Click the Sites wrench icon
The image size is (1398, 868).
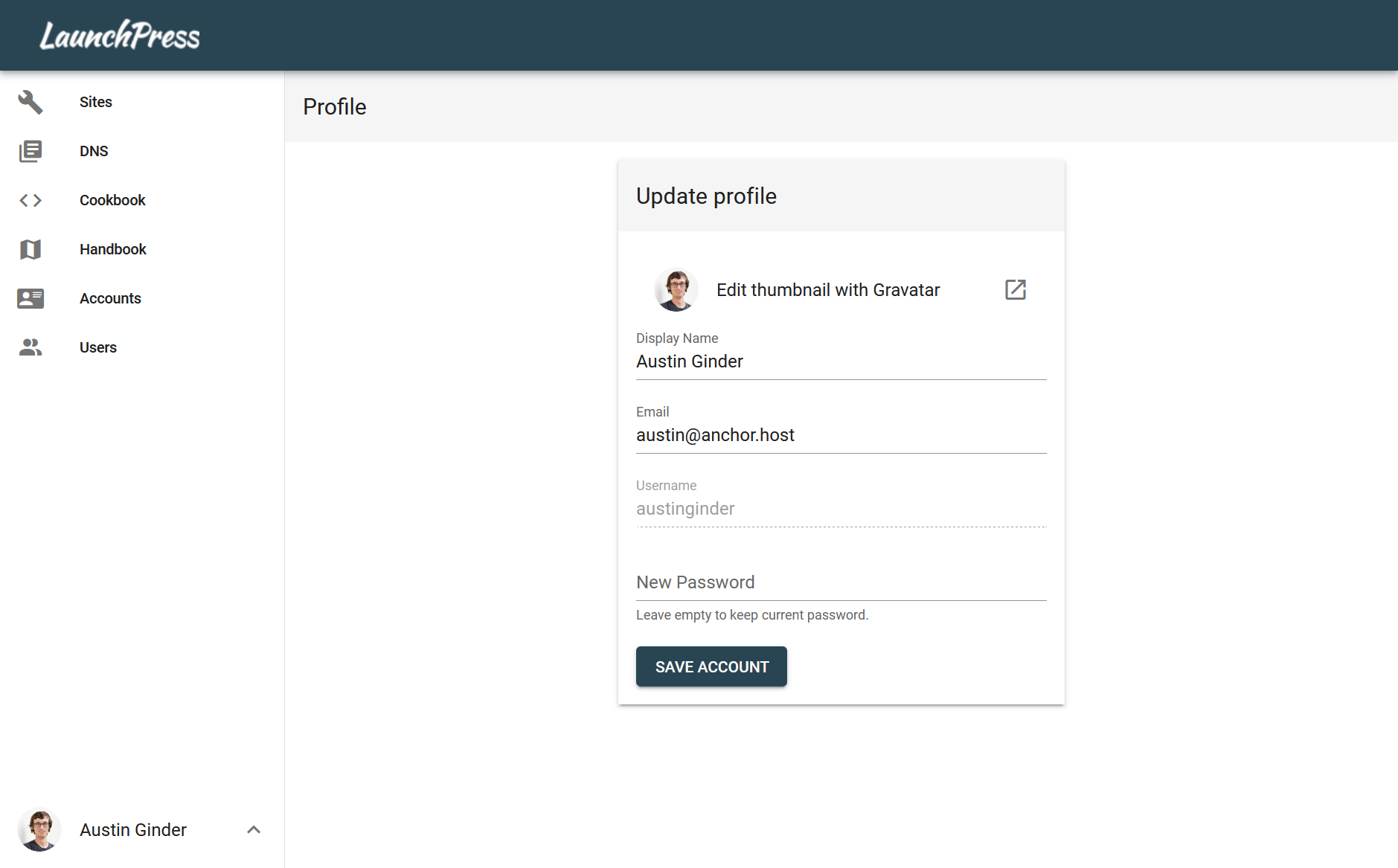[31, 102]
